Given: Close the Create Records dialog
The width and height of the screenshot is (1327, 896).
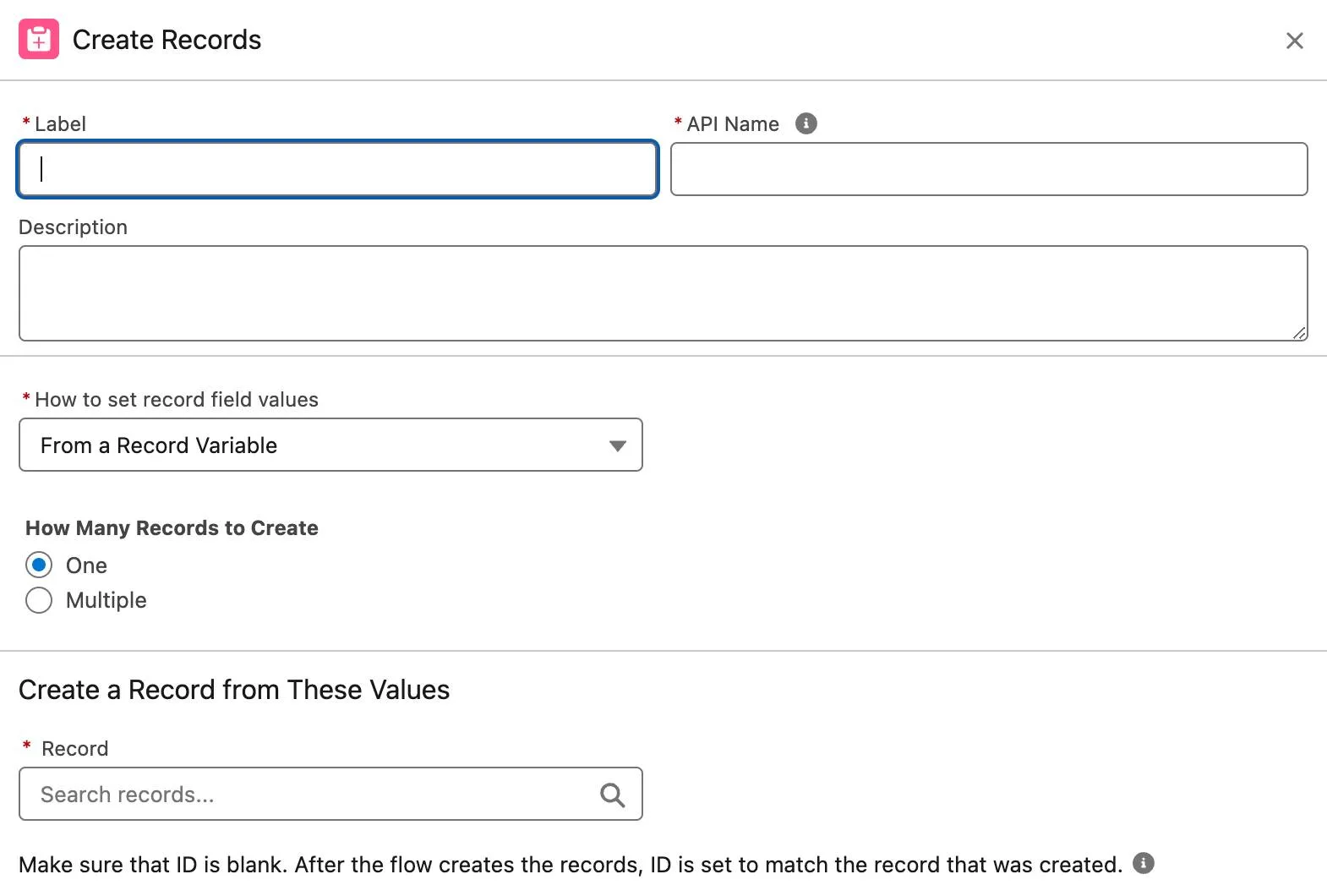Looking at the screenshot, I should [1294, 41].
